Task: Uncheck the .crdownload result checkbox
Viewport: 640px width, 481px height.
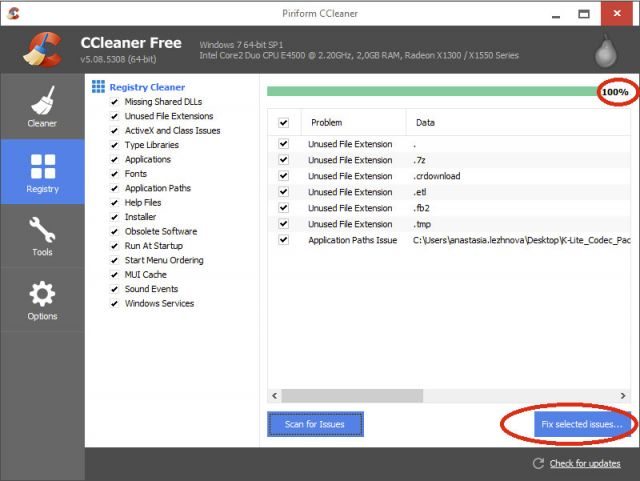Action: tap(283, 176)
